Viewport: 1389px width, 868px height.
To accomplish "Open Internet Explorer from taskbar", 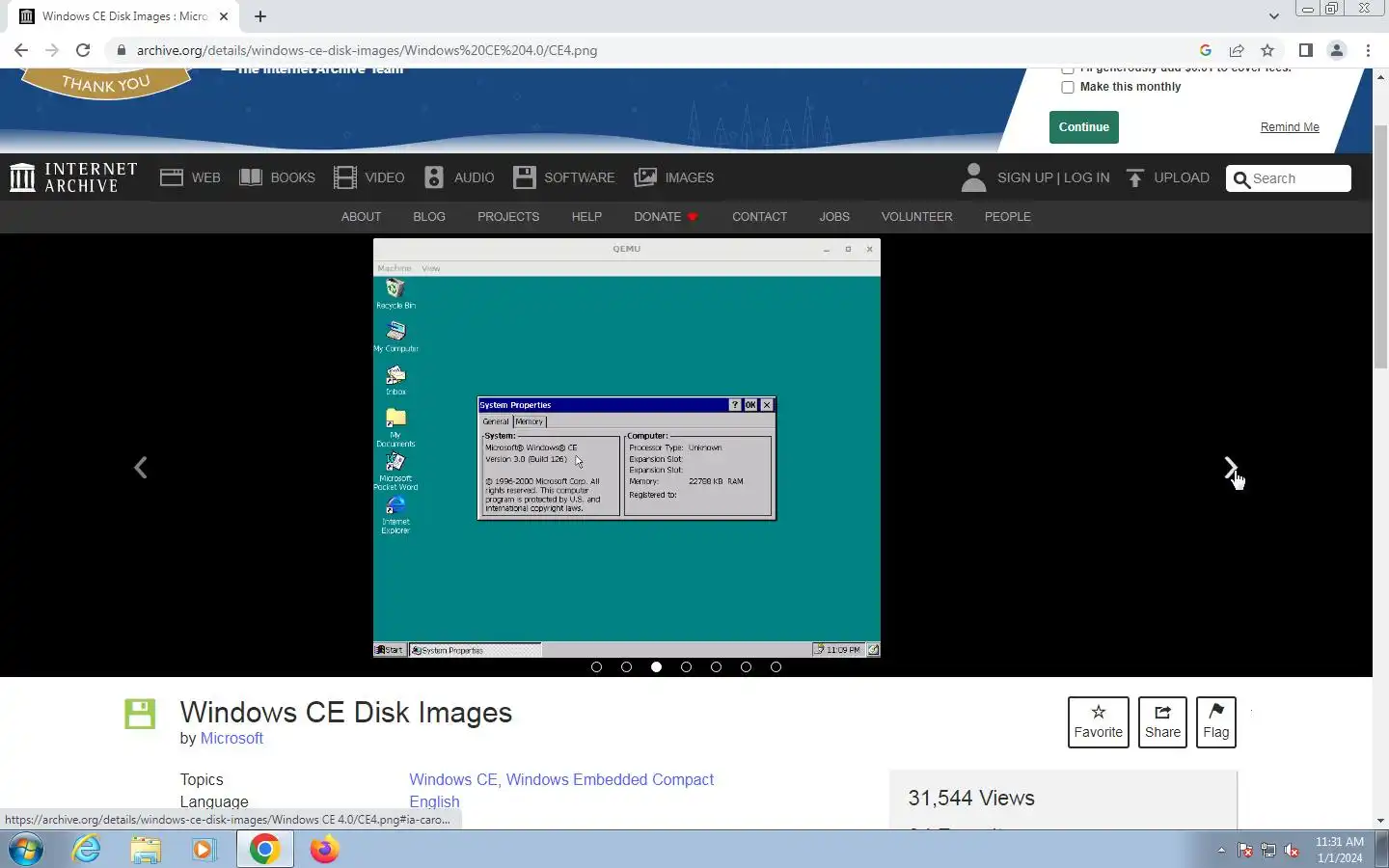I will [x=87, y=850].
